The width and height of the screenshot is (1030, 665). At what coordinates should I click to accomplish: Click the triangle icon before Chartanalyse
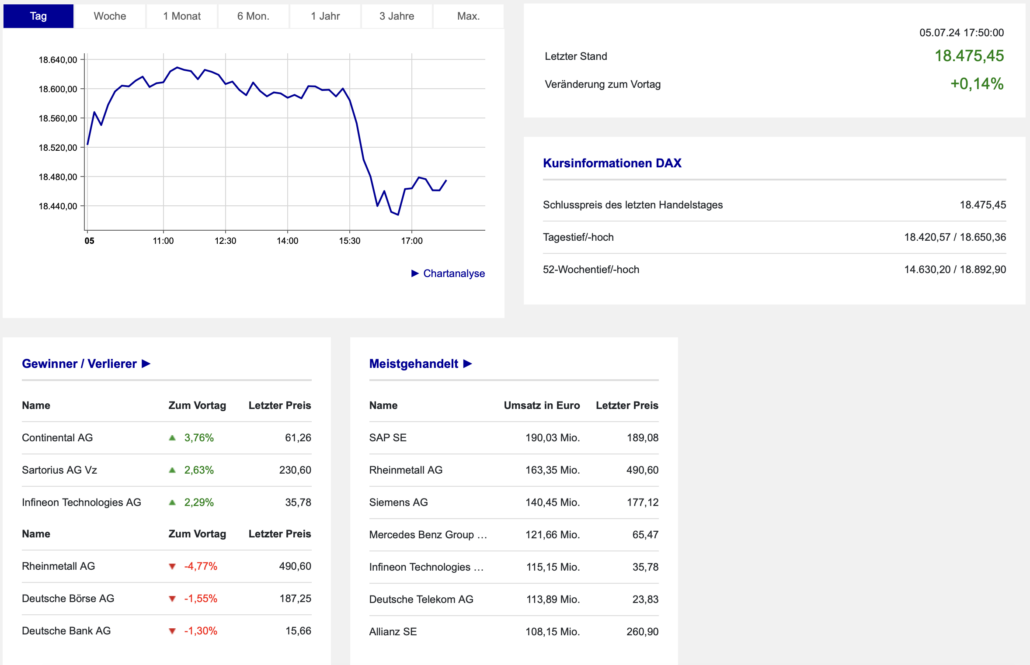coord(415,273)
